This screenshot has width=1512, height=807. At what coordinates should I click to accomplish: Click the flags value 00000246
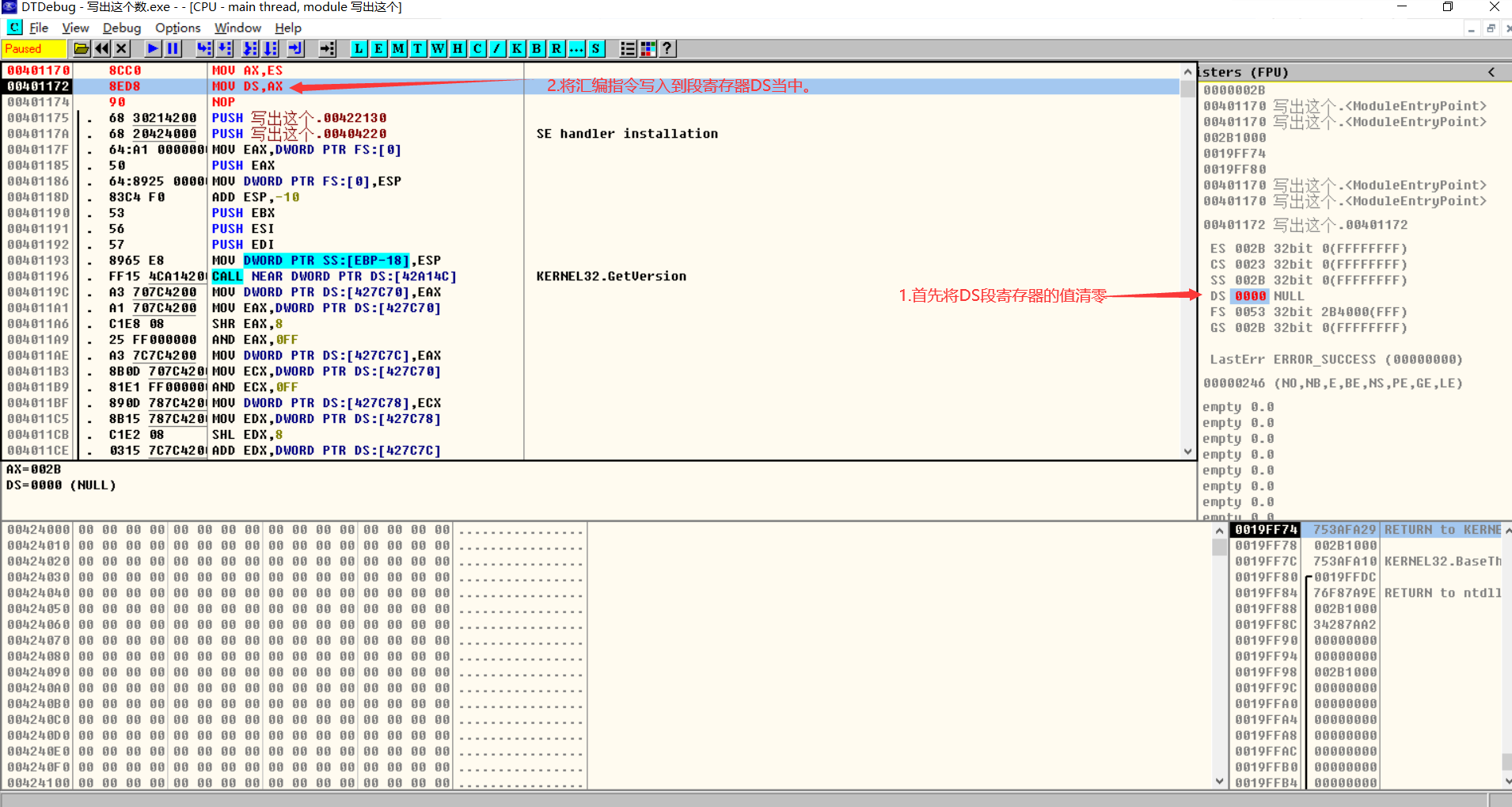coord(1234,383)
